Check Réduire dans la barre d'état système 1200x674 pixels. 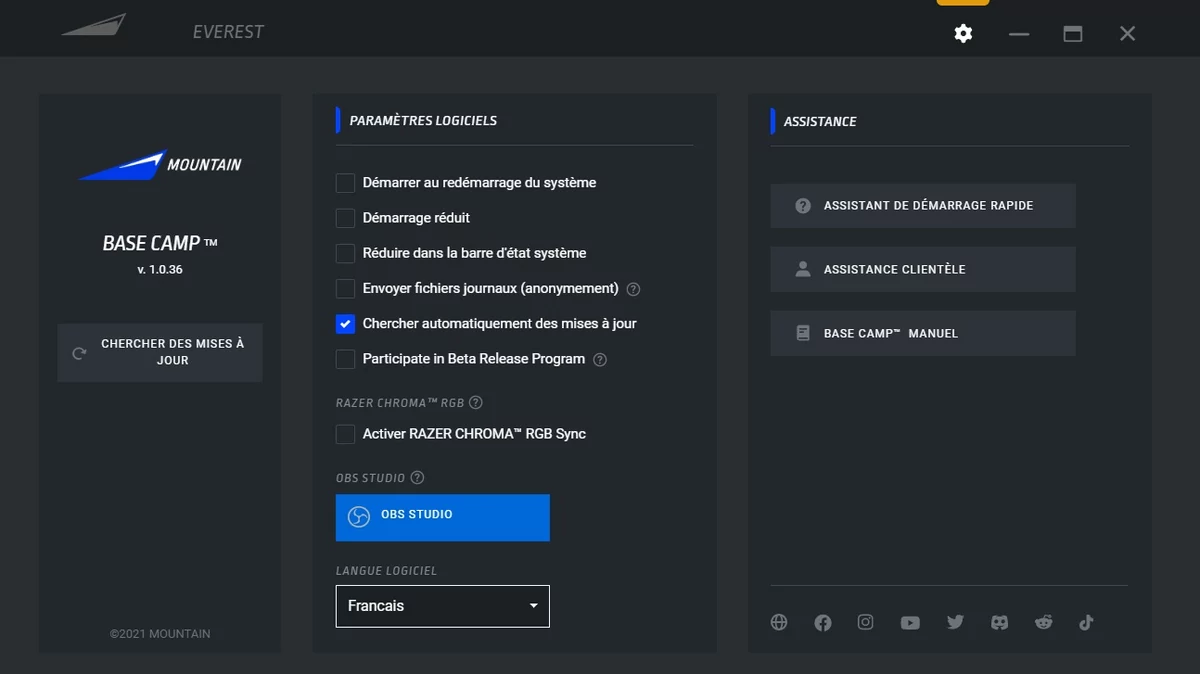pyautogui.click(x=345, y=253)
